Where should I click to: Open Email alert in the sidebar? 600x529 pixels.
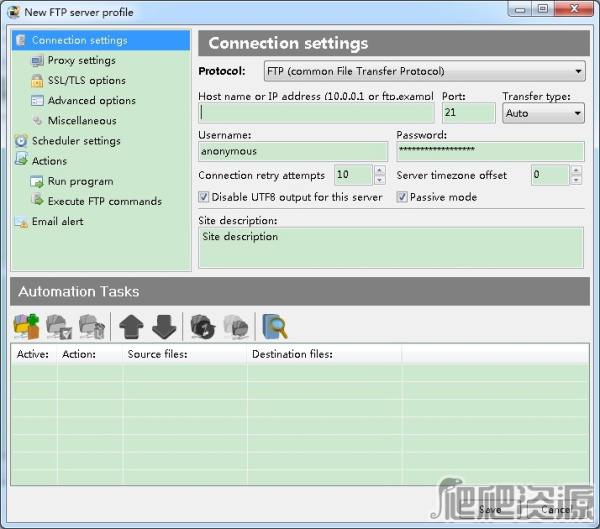pyautogui.click(x=57, y=221)
